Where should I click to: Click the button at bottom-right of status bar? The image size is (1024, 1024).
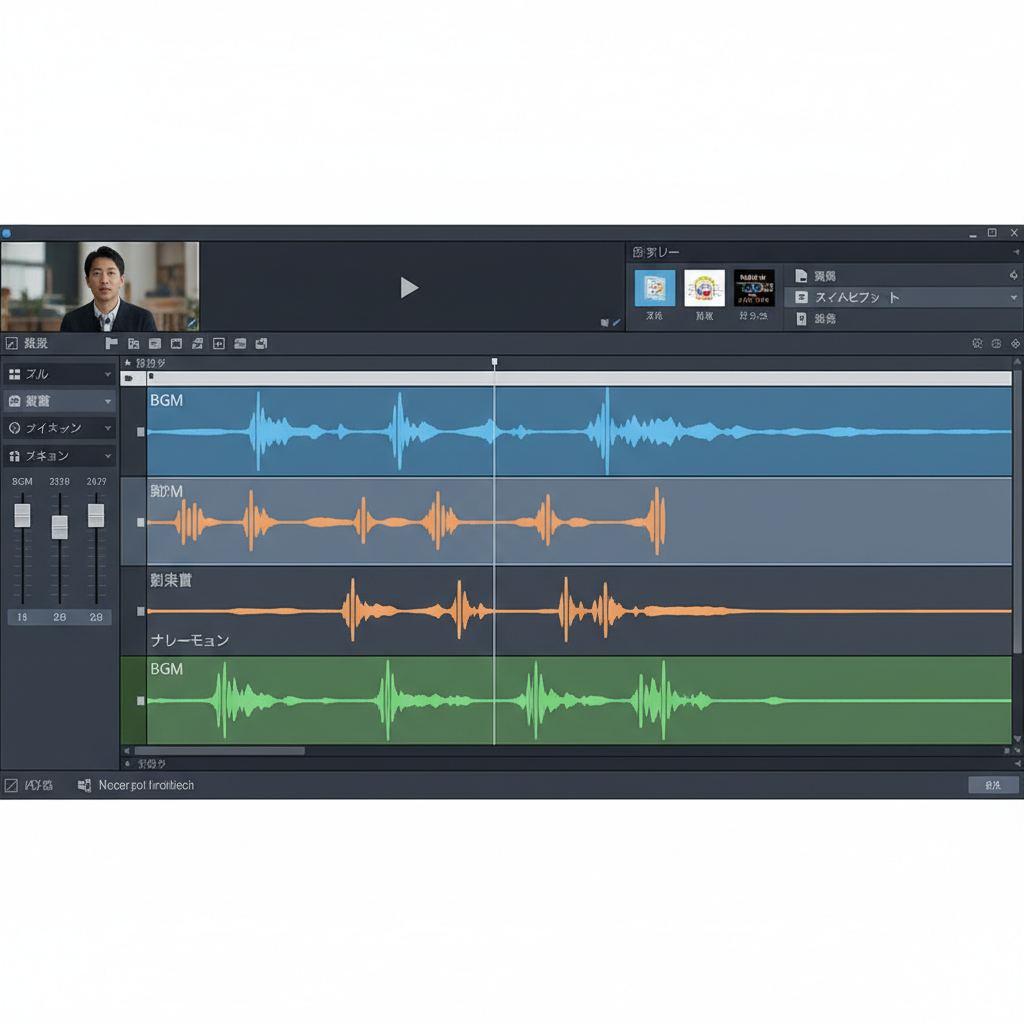(993, 785)
